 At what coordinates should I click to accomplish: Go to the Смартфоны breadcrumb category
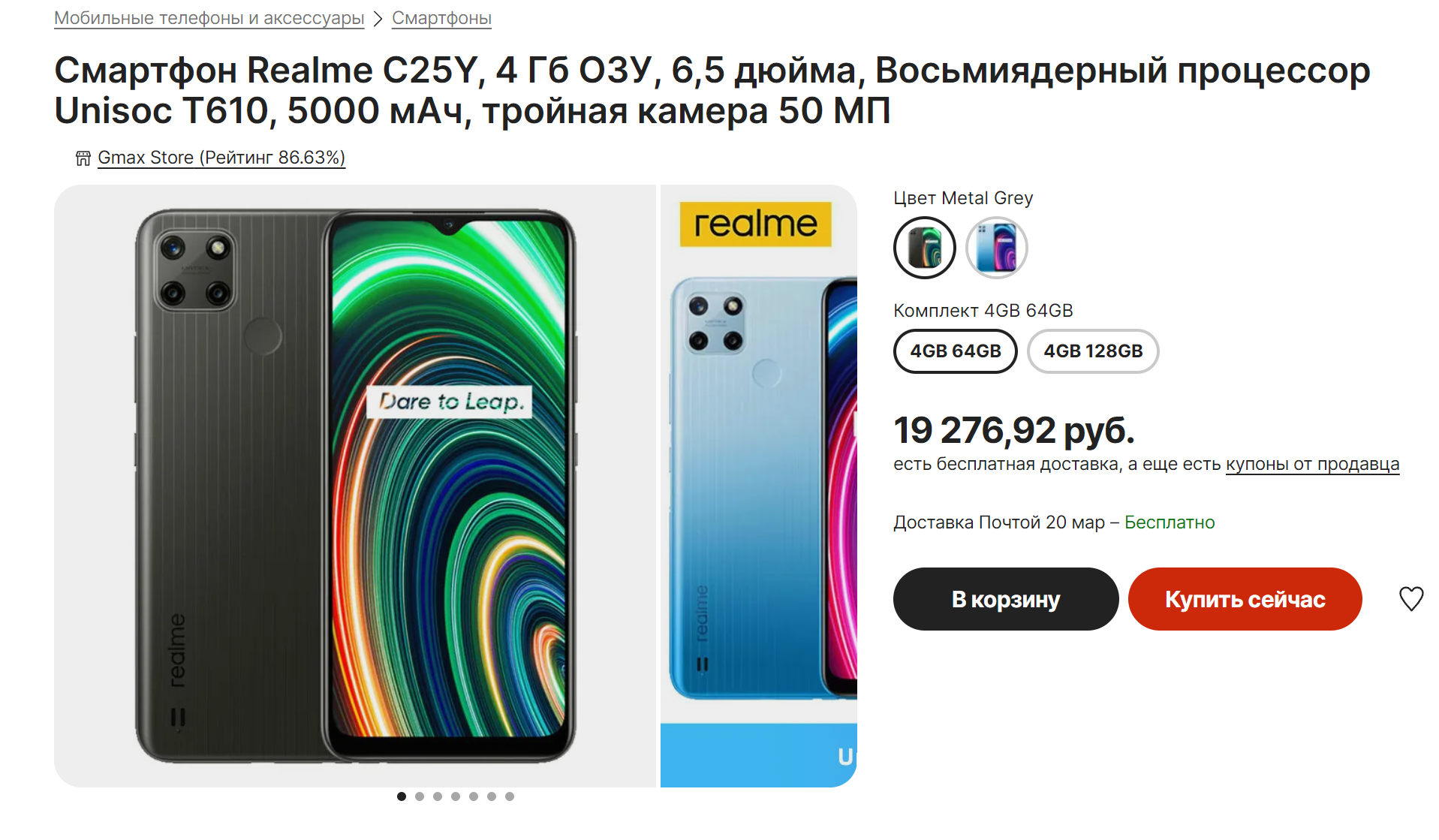441,18
